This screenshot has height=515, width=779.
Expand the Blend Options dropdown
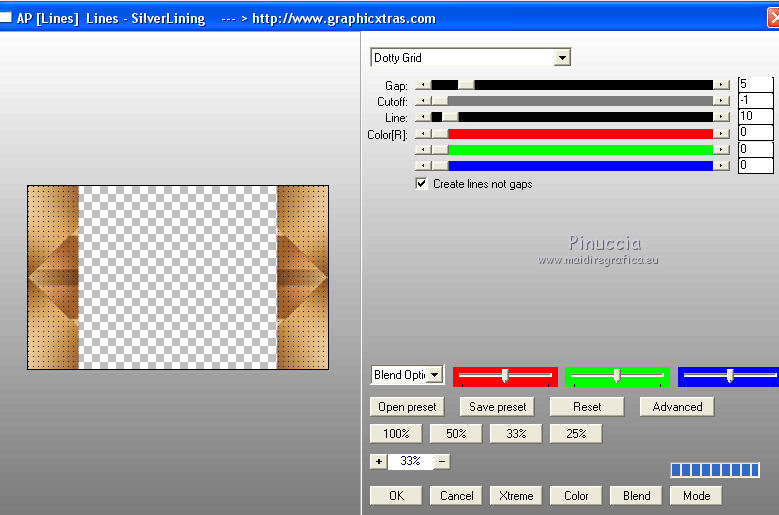click(x=435, y=375)
